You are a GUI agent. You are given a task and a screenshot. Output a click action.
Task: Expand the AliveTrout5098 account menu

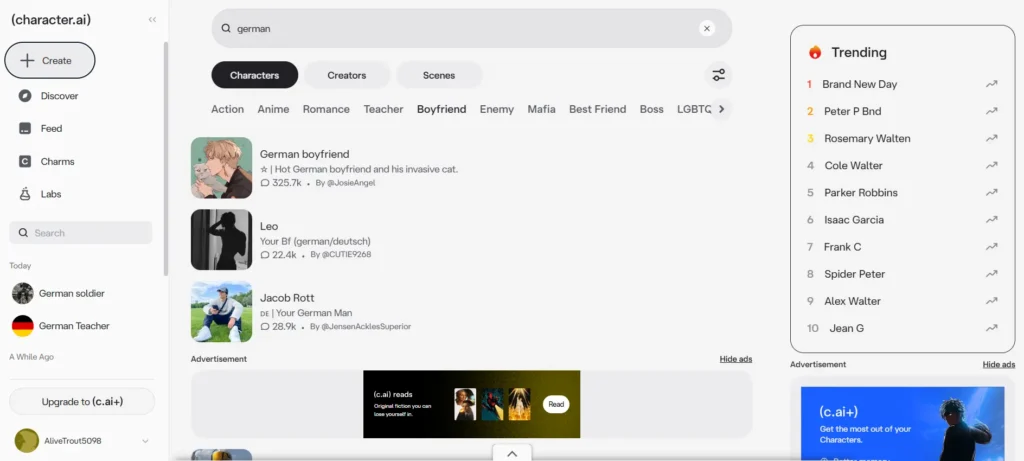tap(145, 441)
